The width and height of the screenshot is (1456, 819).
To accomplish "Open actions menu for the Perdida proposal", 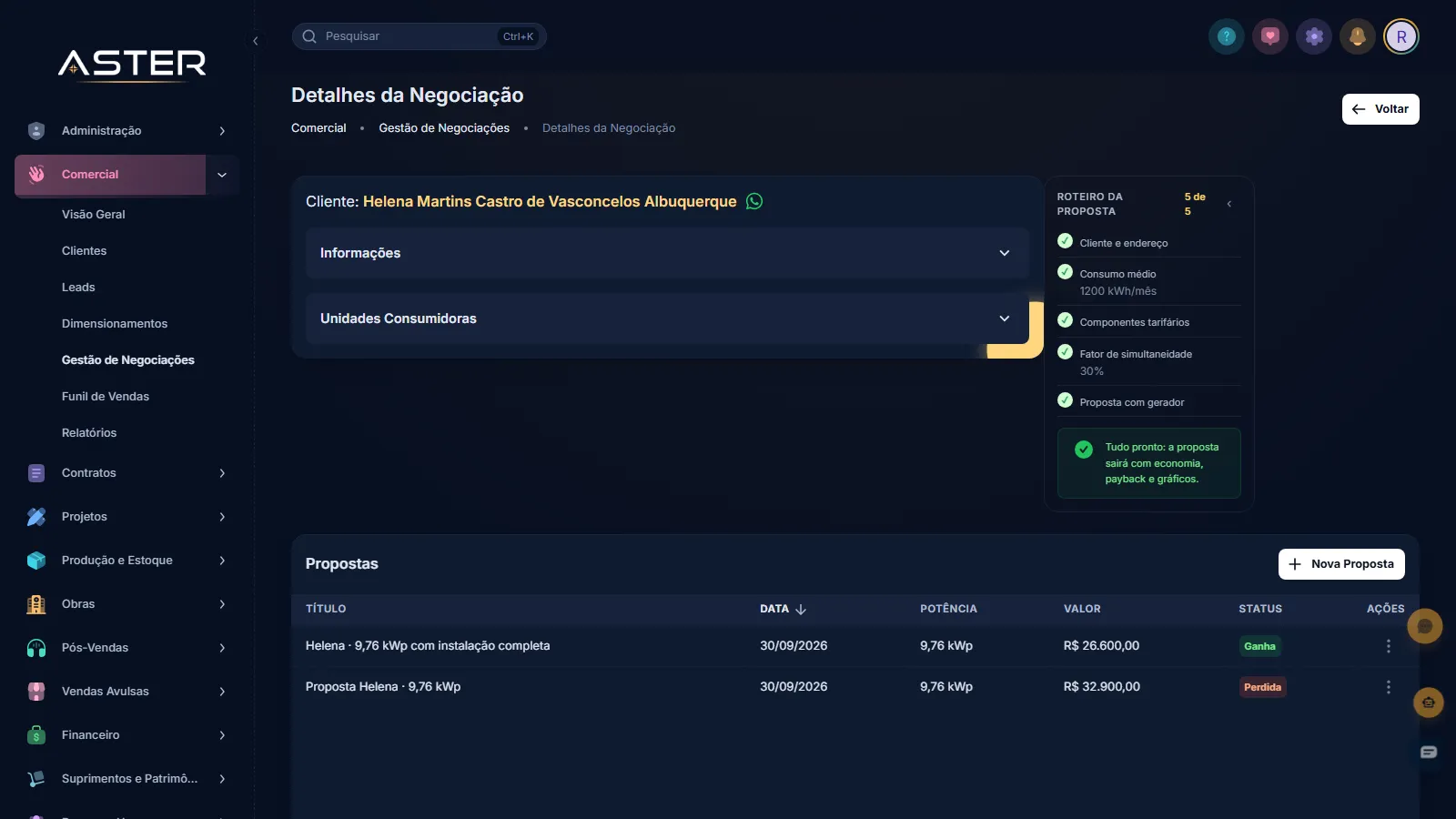I will [1389, 687].
